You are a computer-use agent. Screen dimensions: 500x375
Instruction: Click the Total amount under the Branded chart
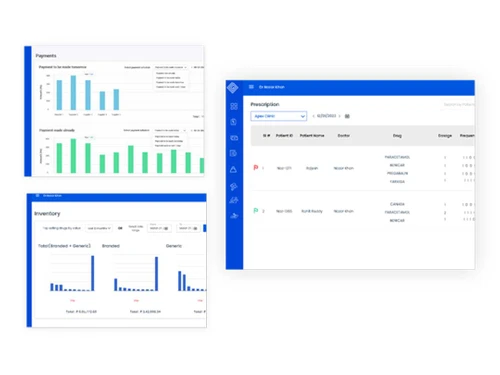click(x=145, y=312)
